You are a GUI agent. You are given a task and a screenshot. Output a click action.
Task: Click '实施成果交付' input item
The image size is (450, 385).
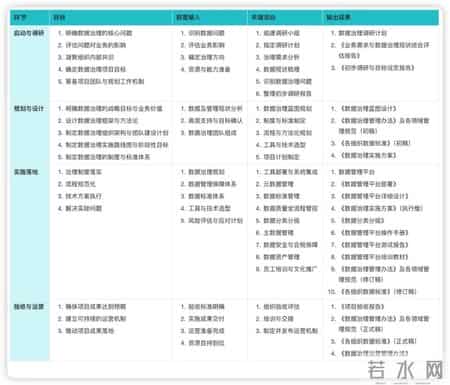click(x=206, y=319)
